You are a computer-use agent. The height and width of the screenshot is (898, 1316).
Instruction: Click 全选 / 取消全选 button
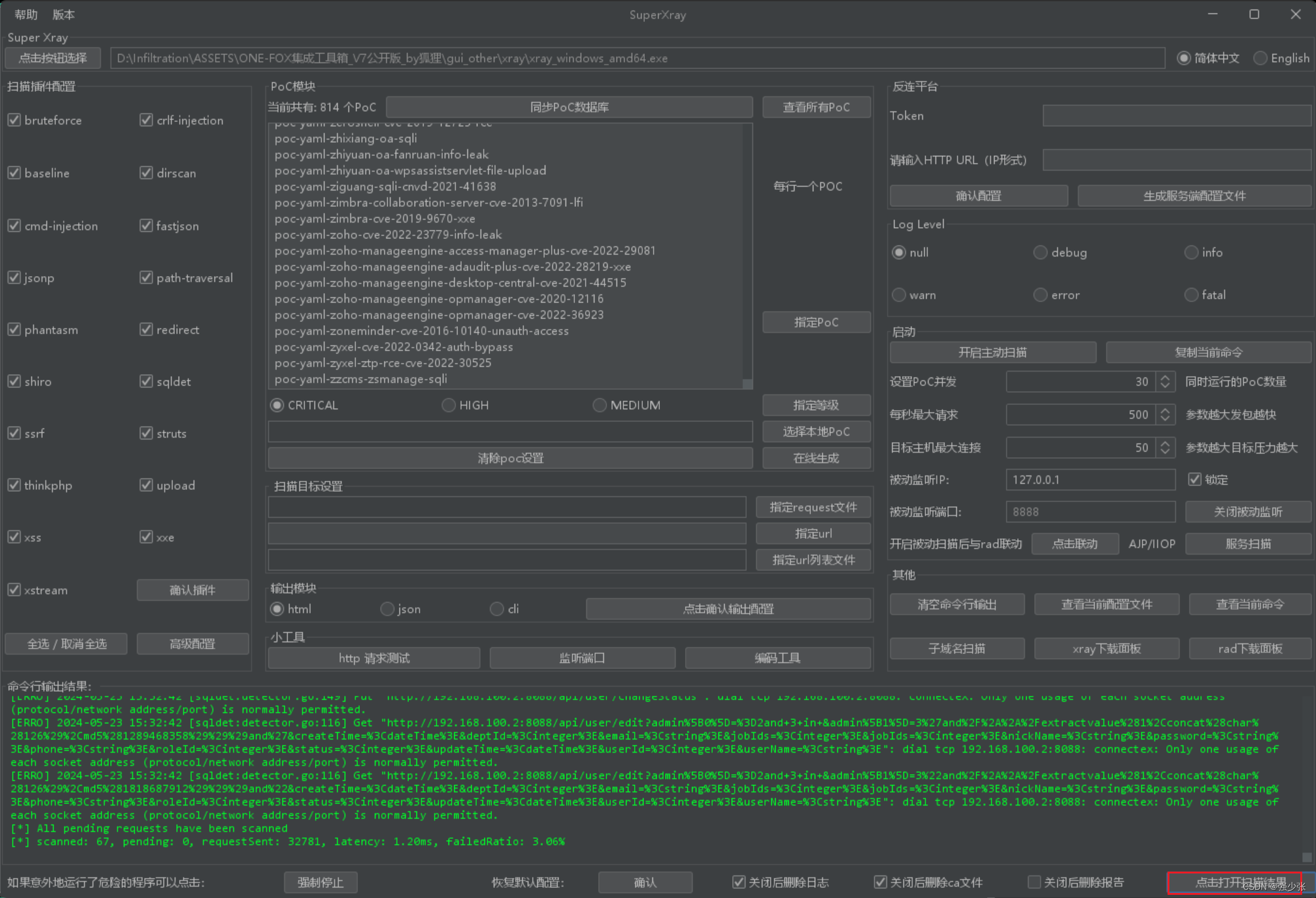point(67,644)
